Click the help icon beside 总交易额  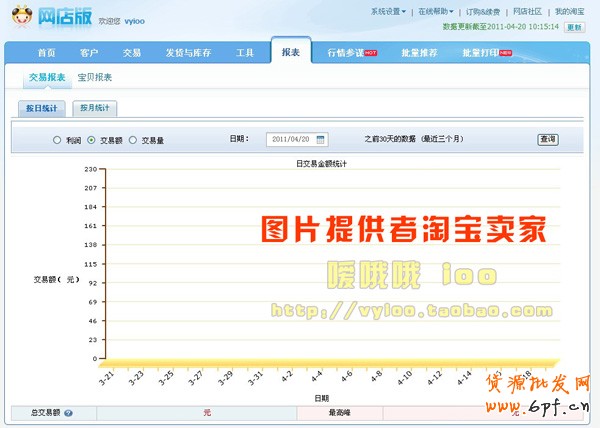tap(68, 412)
